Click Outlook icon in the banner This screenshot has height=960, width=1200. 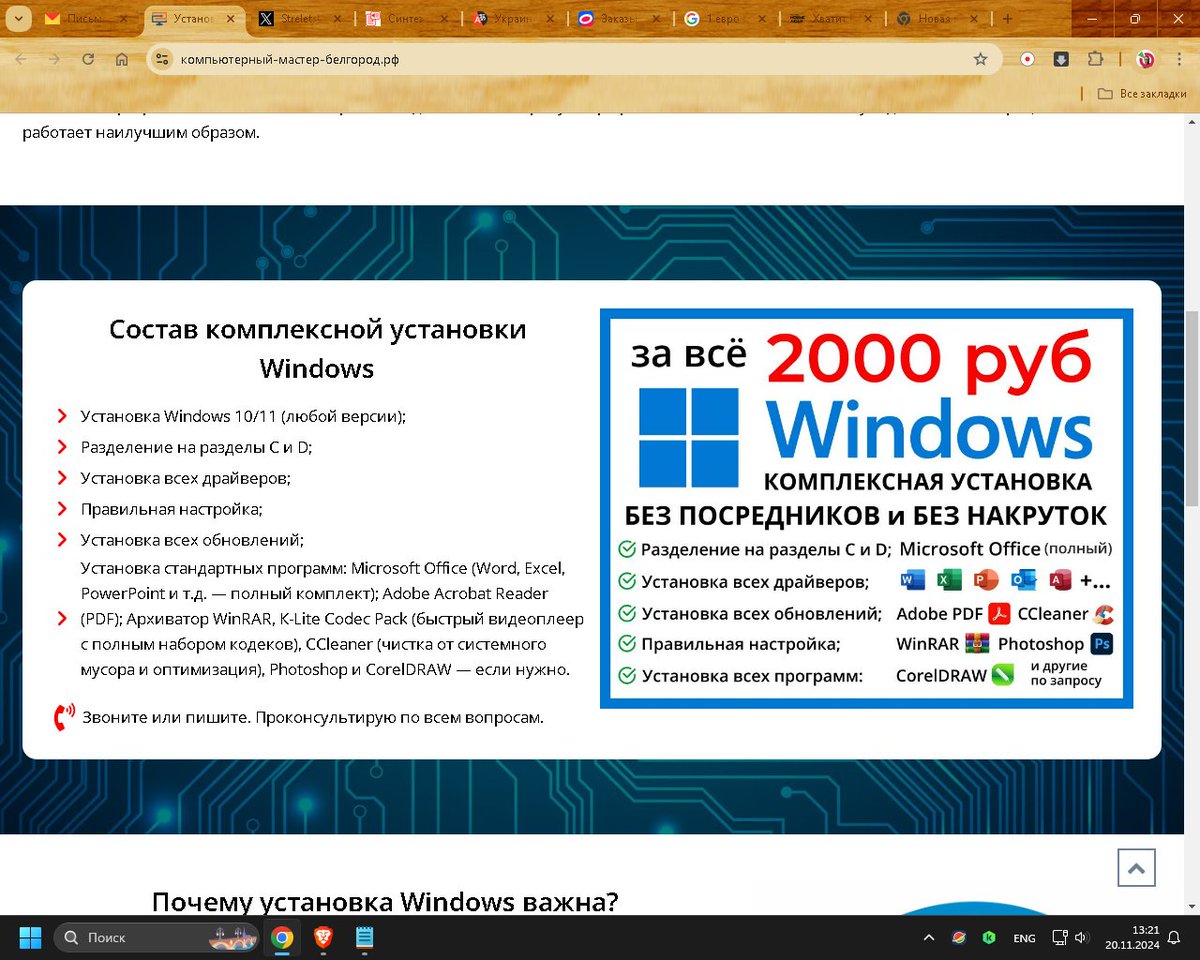(1023, 580)
